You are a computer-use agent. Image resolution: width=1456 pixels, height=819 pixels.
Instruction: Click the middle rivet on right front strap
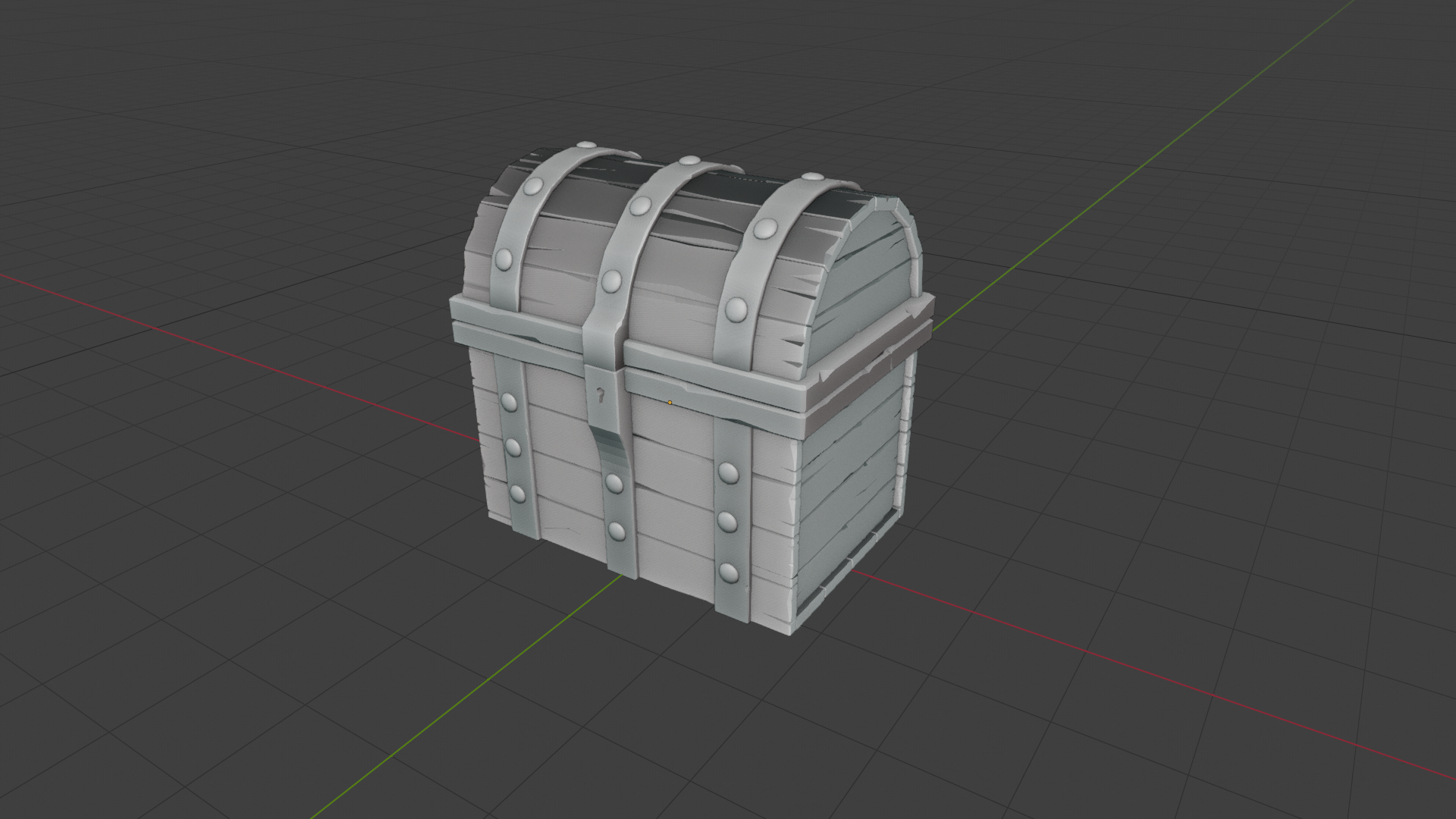[727, 522]
